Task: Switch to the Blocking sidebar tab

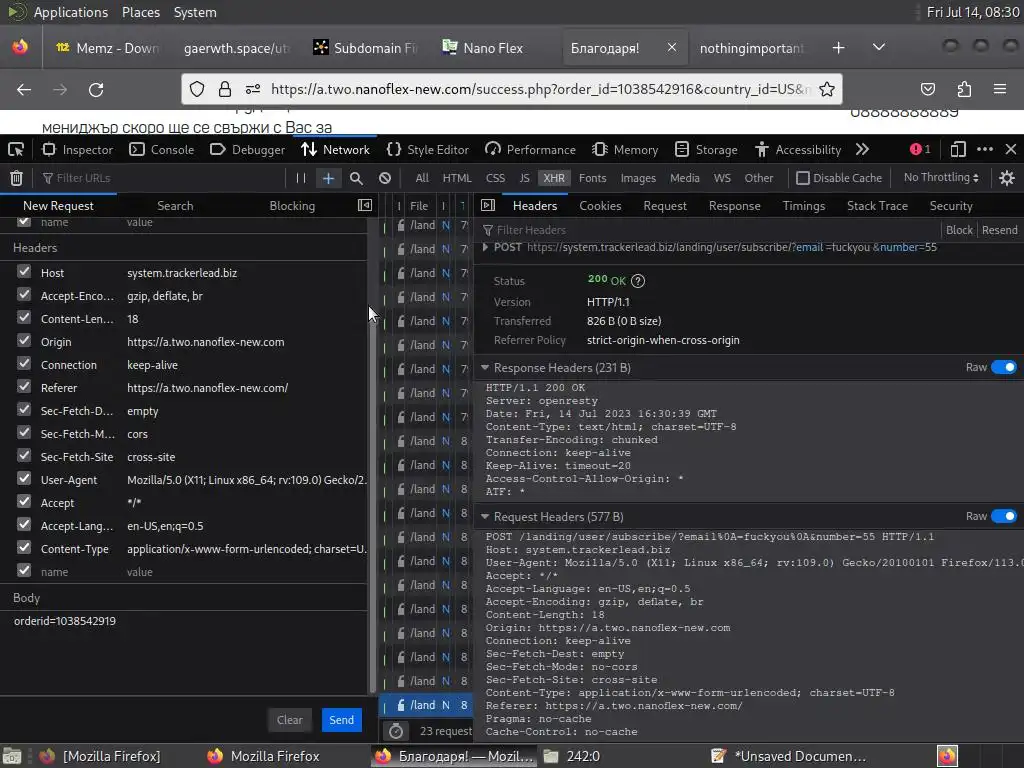Action: (292, 206)
